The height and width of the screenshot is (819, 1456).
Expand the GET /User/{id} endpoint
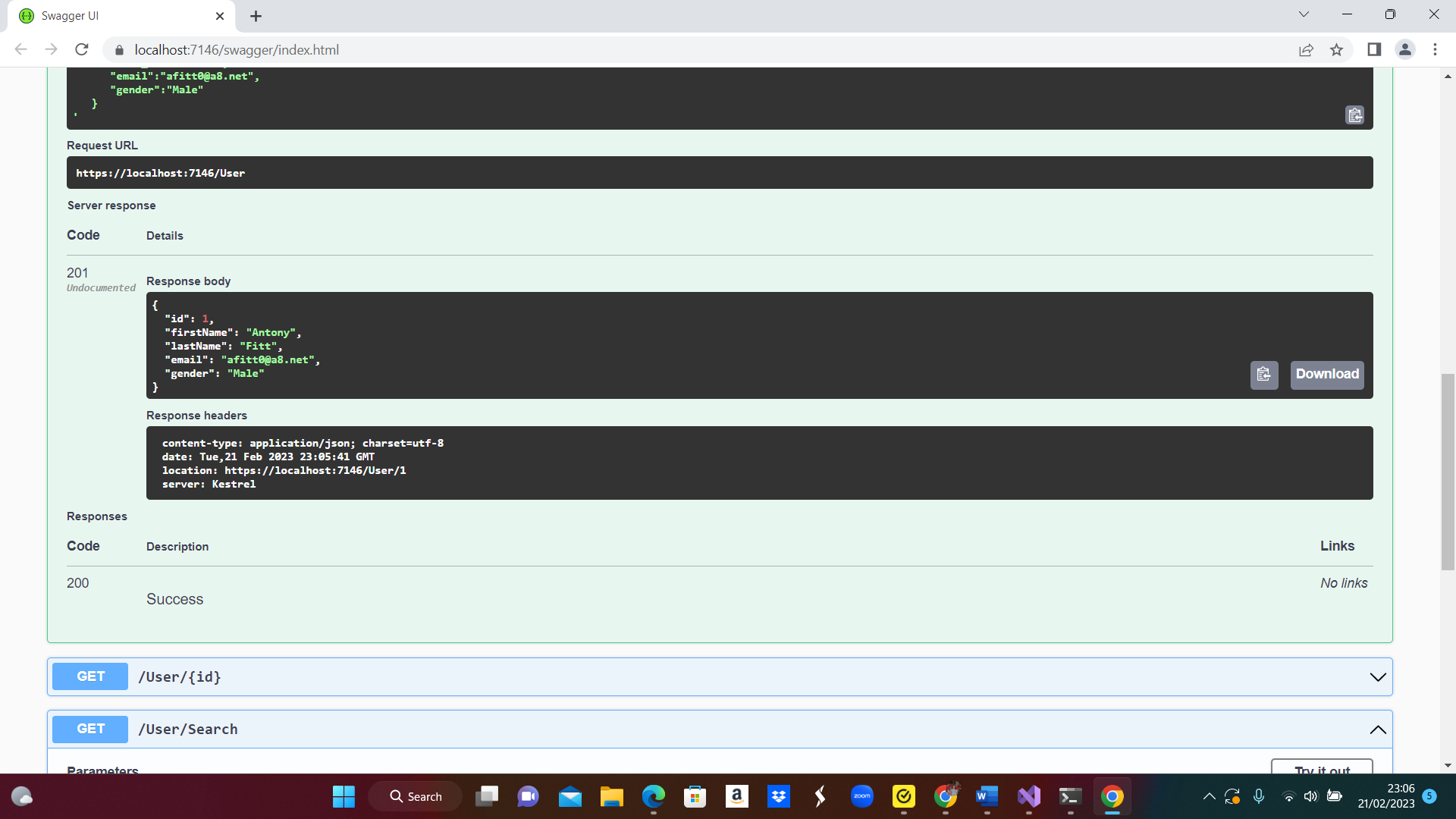pos(1378,676)
